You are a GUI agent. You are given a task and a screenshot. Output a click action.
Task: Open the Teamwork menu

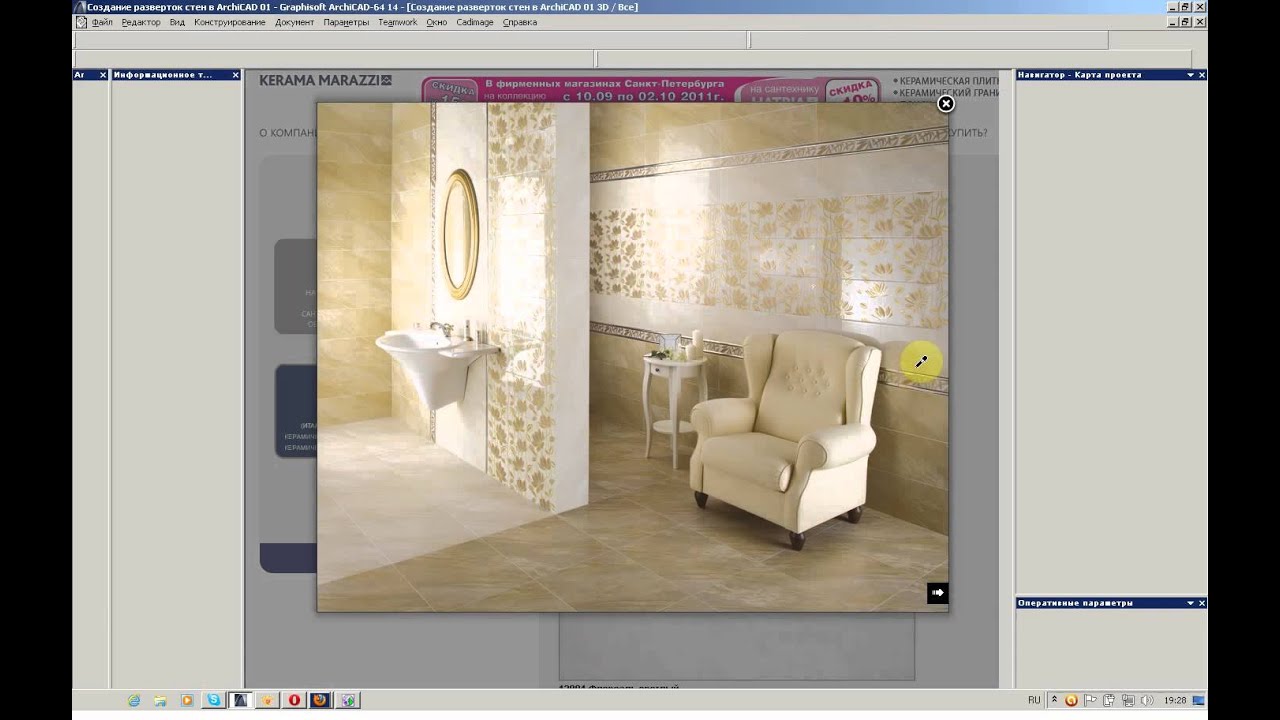click(398, 22)
